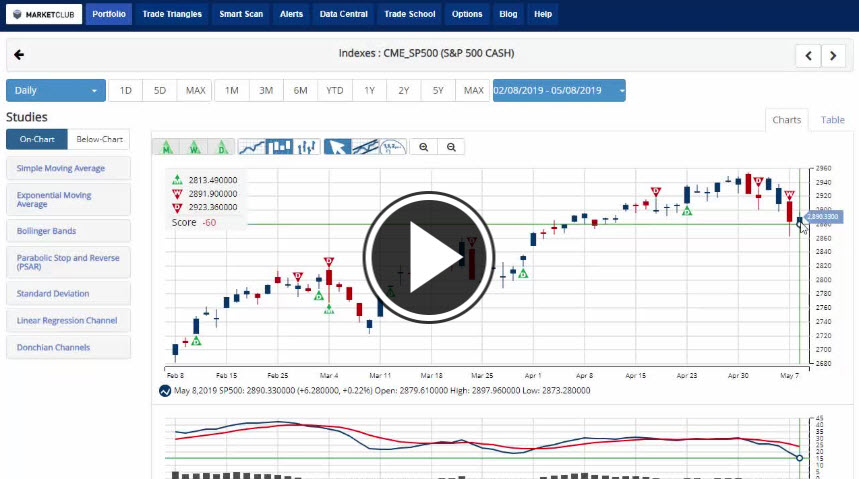
Task: Go back using the left arrow icon
Action: click(19, 55)
